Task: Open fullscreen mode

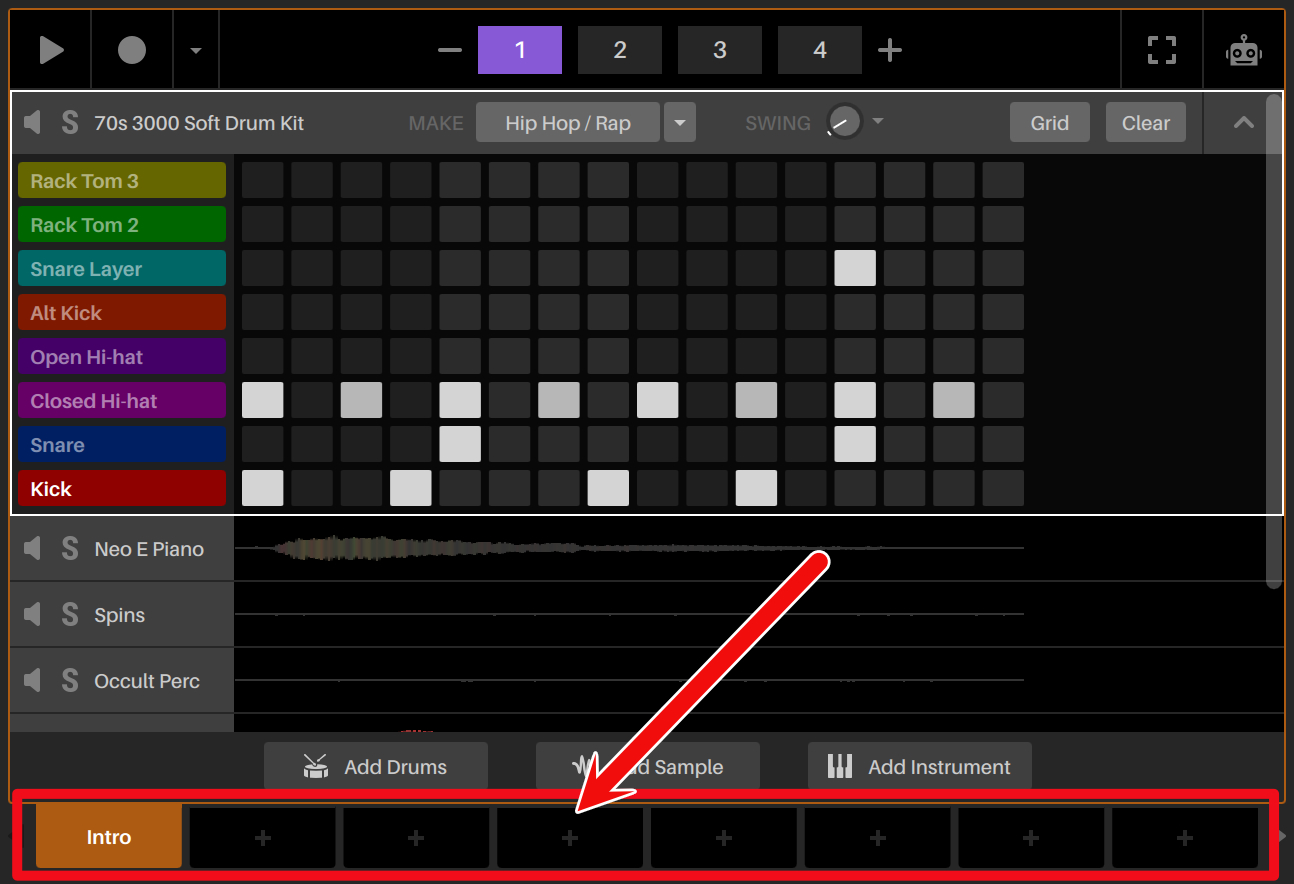Action: pos(1161,49)
